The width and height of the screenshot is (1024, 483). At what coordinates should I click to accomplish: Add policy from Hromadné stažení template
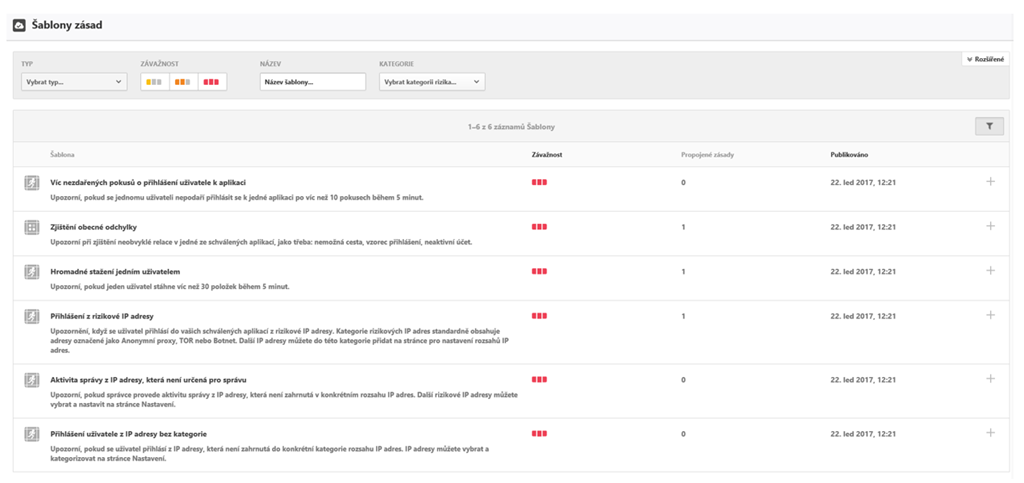(x=990, y=270)
